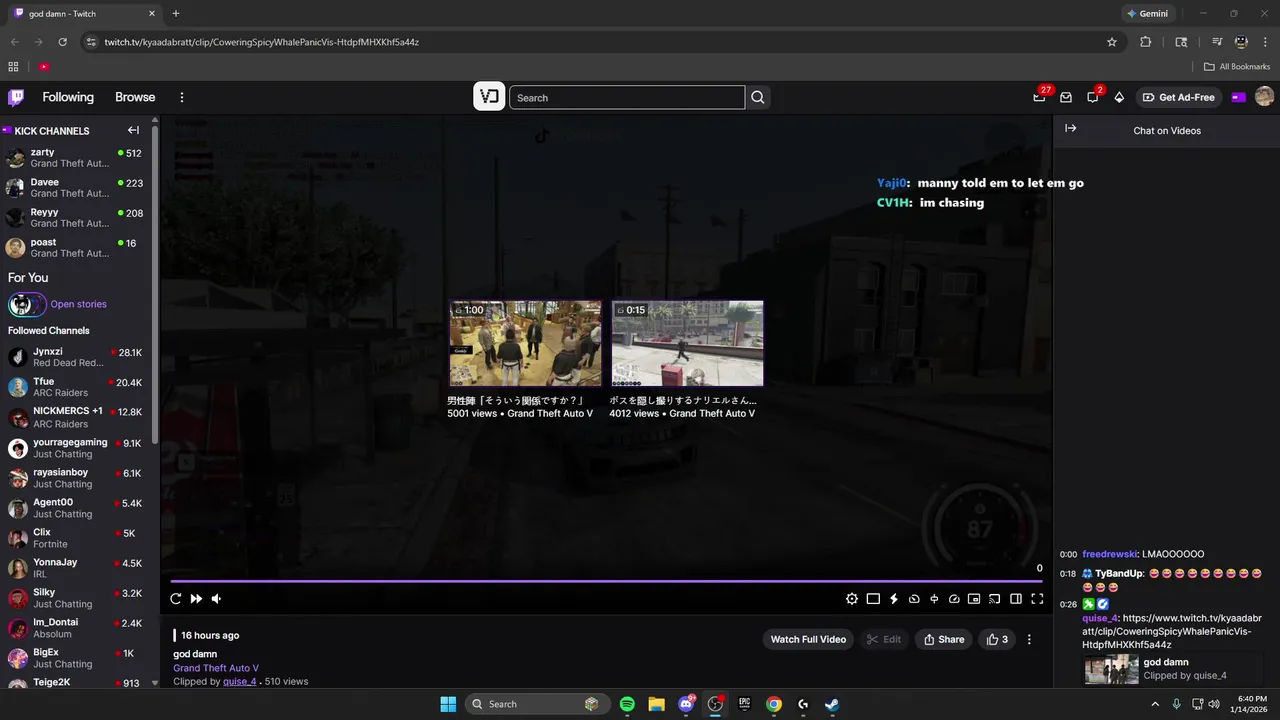This screenshot has width=1280, height=720.
Task: Open zarty's channel in sidebar
Action: (75, 158)
